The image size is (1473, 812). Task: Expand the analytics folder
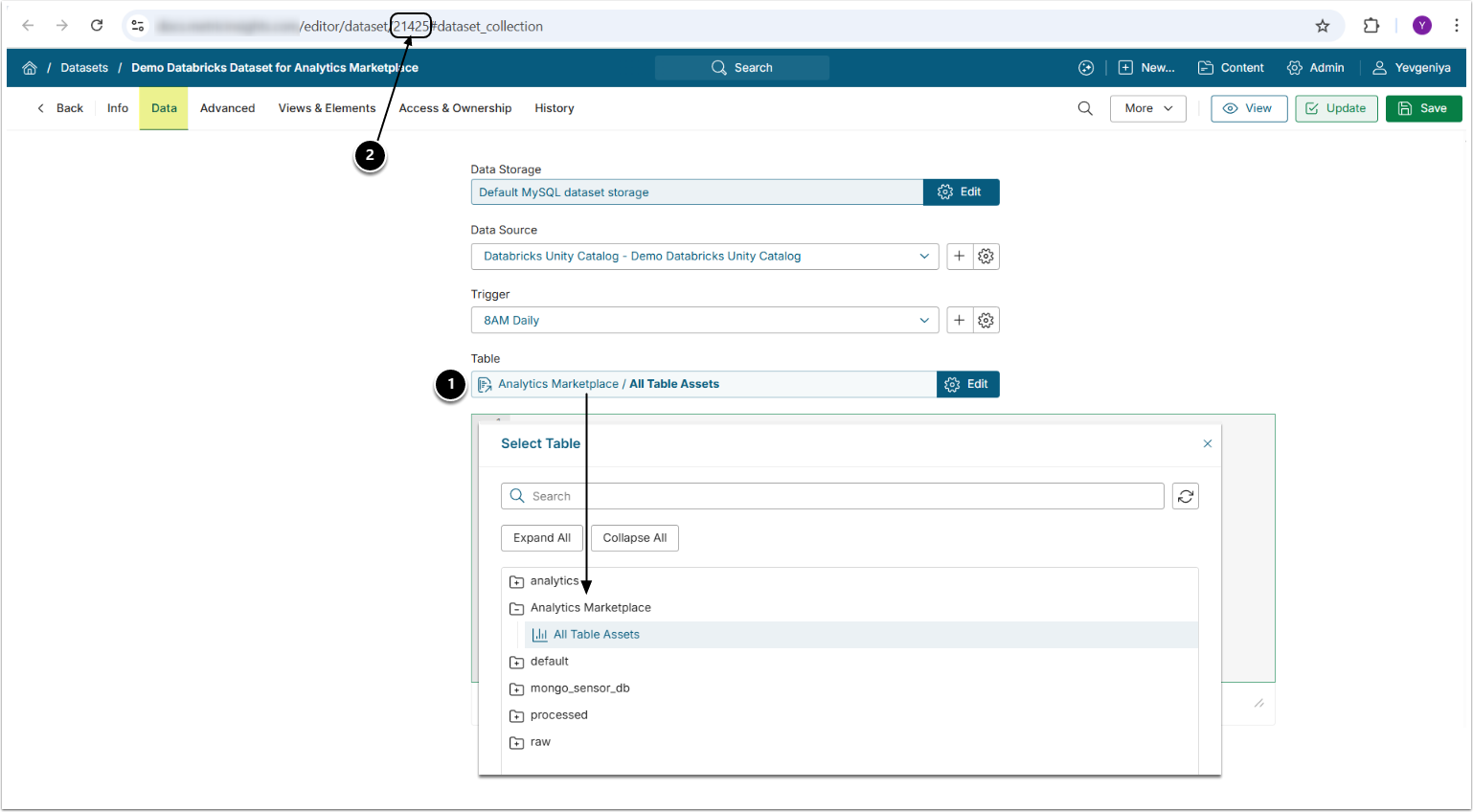point(517,581)
